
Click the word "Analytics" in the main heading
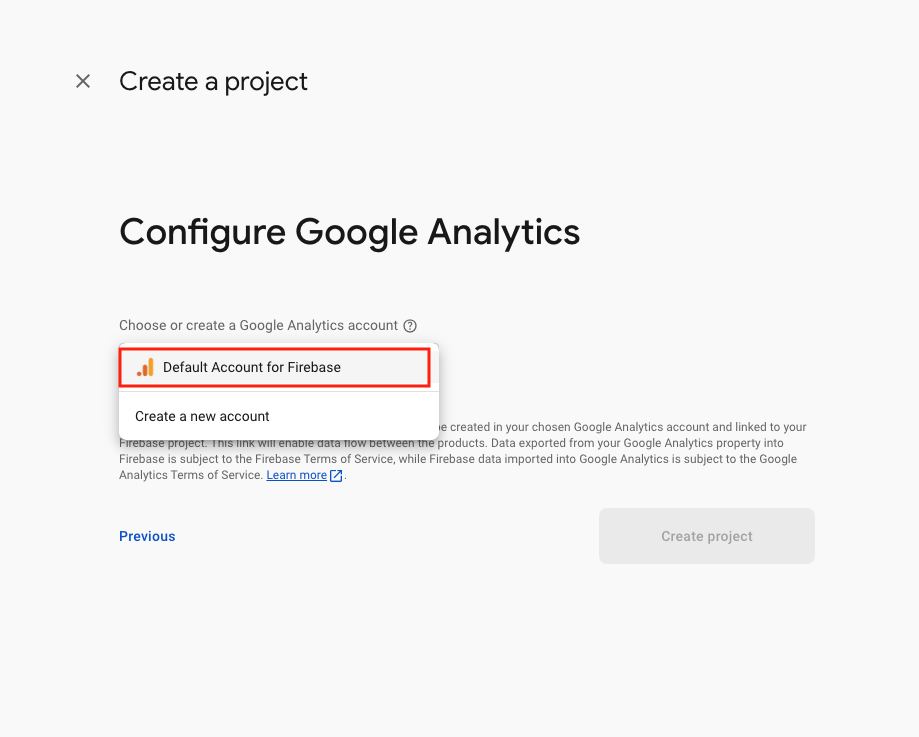[x=503, y=232]
